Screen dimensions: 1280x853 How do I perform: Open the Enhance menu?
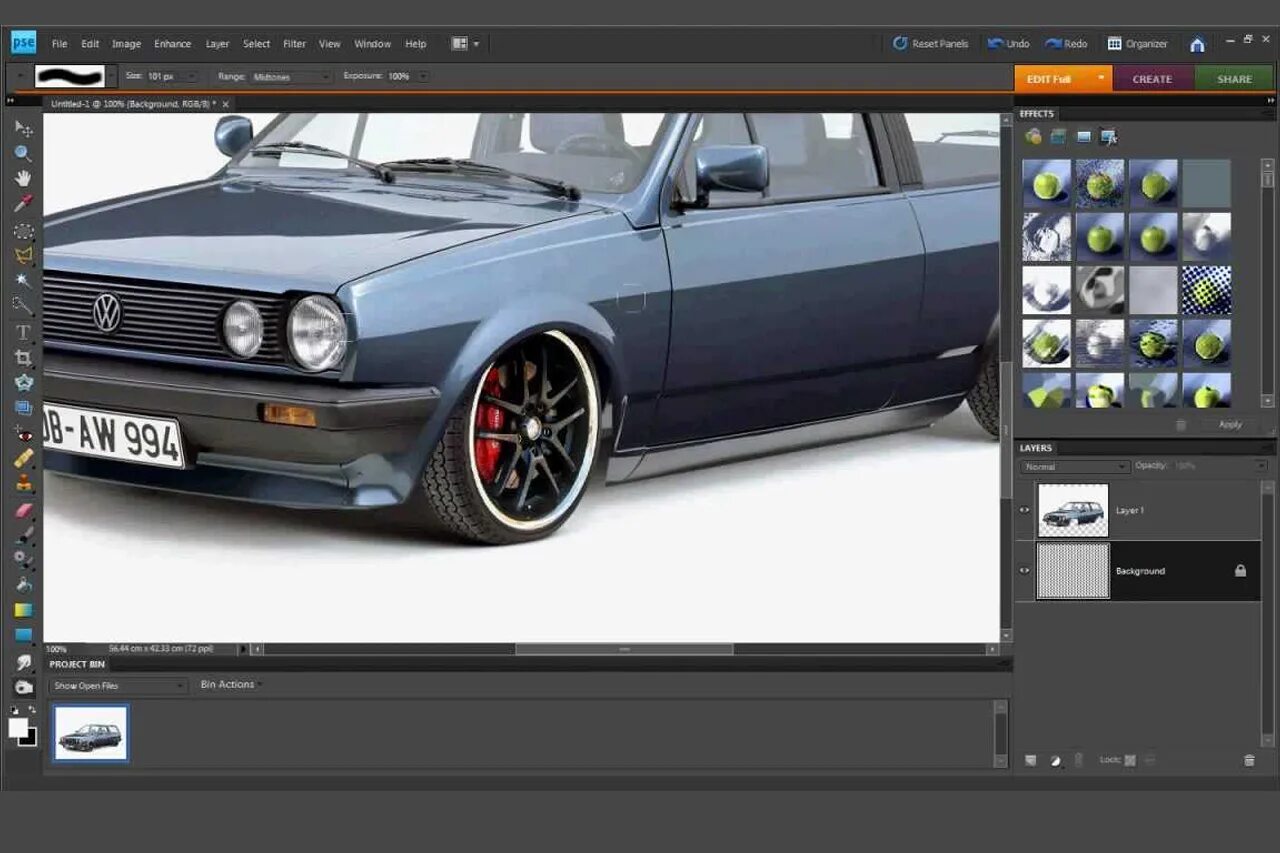[172, 44]
